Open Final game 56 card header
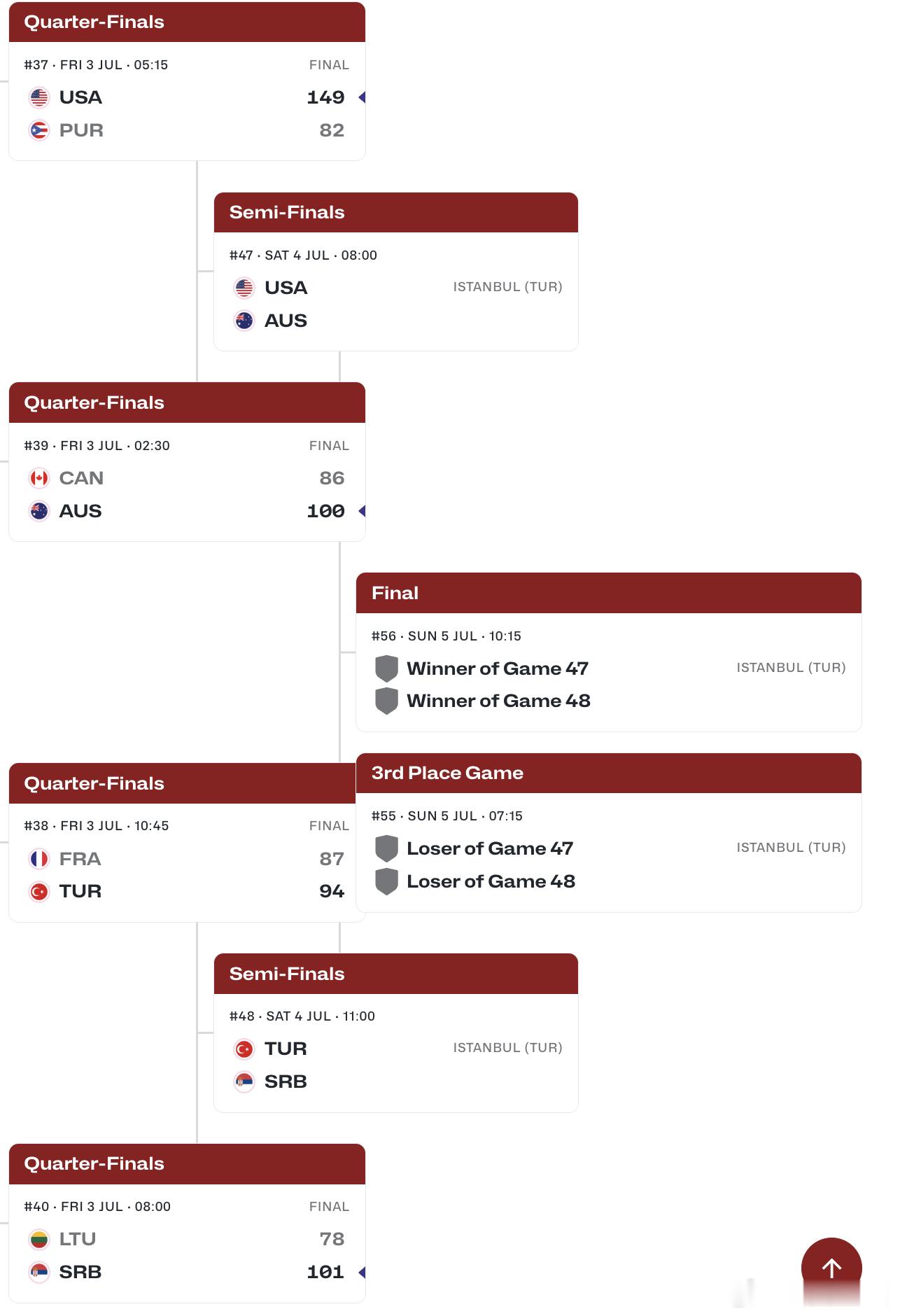 coord(609,593)
